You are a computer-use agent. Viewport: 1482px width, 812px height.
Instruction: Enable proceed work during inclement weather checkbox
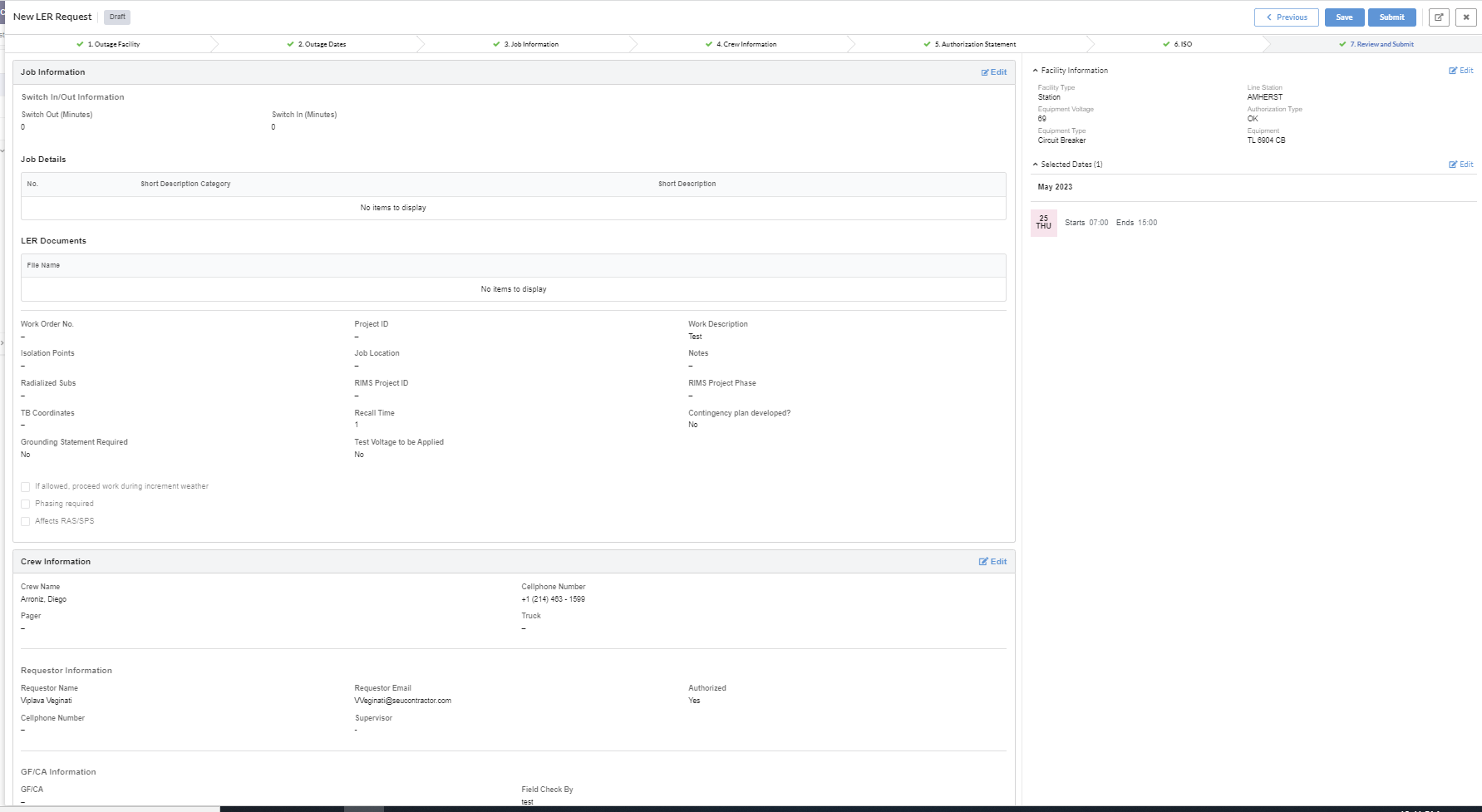pos(26,487)
